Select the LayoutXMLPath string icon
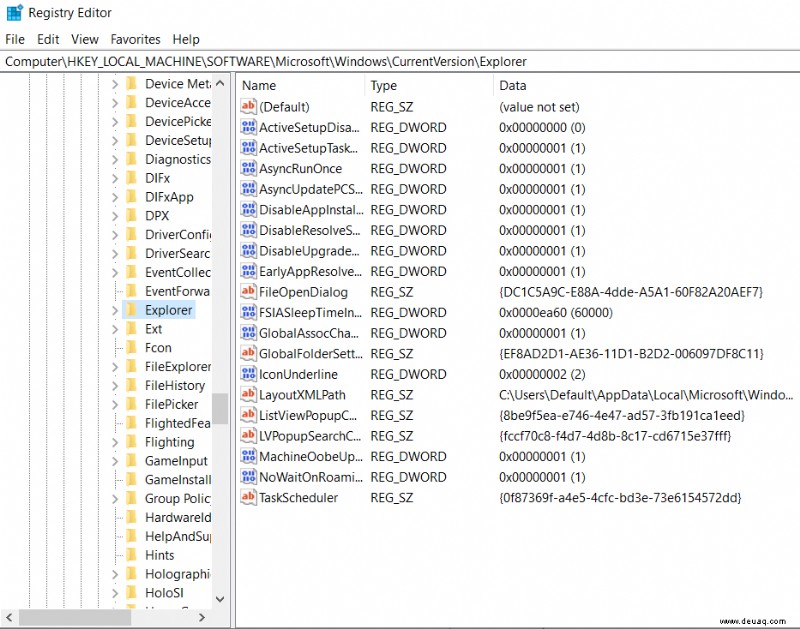Image resolution: width=800 pixels, height=629 pixels. pyautogui.click(x=248, y=394)
